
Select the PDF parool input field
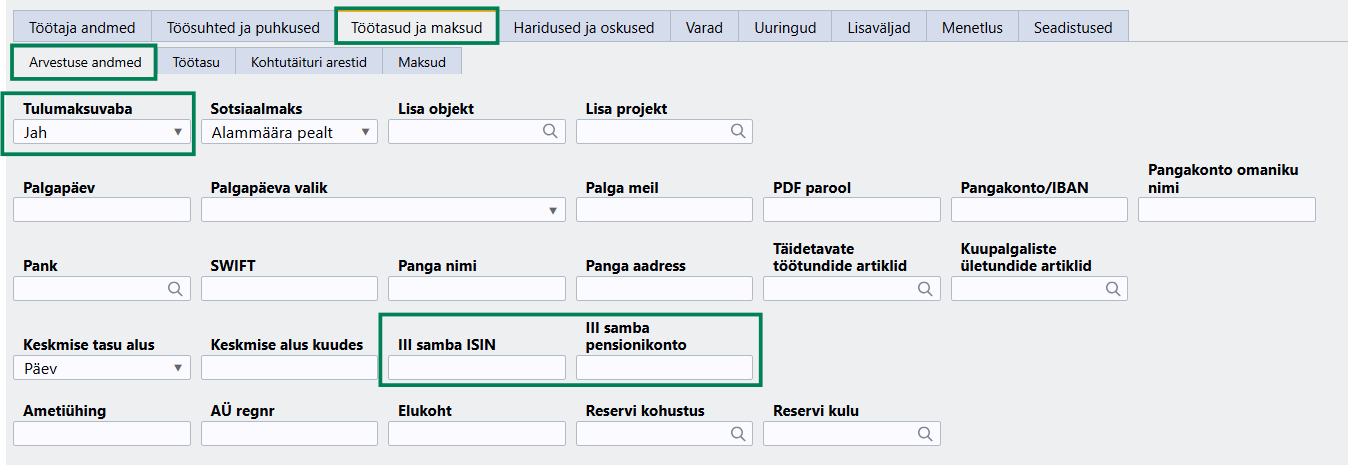[x=852, y=210]
